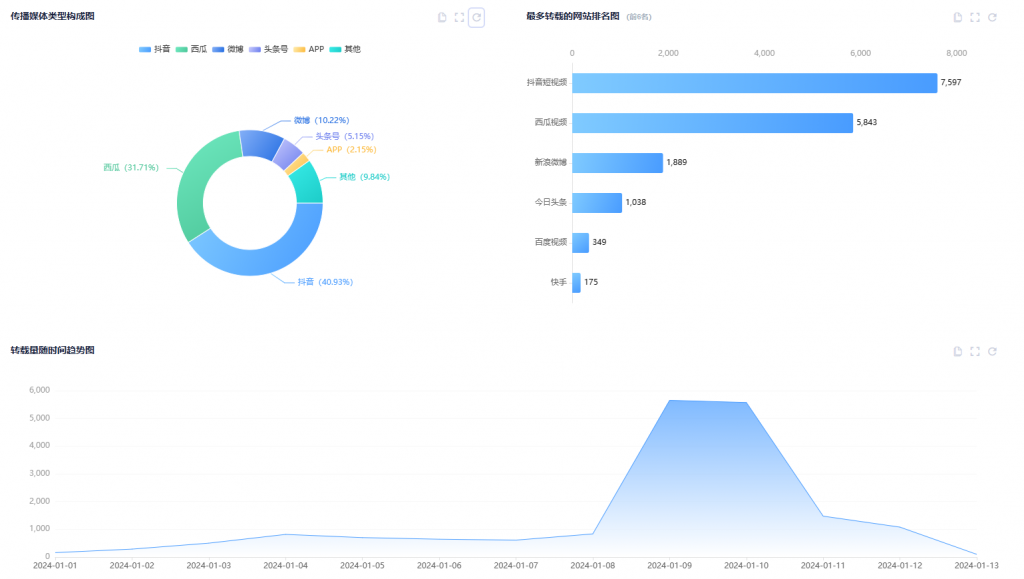Screen dimensions: 1024x579
Task: Open fullscreen for the 转载量随时间趋势图 chart
Action: click(x=975, y=351)
